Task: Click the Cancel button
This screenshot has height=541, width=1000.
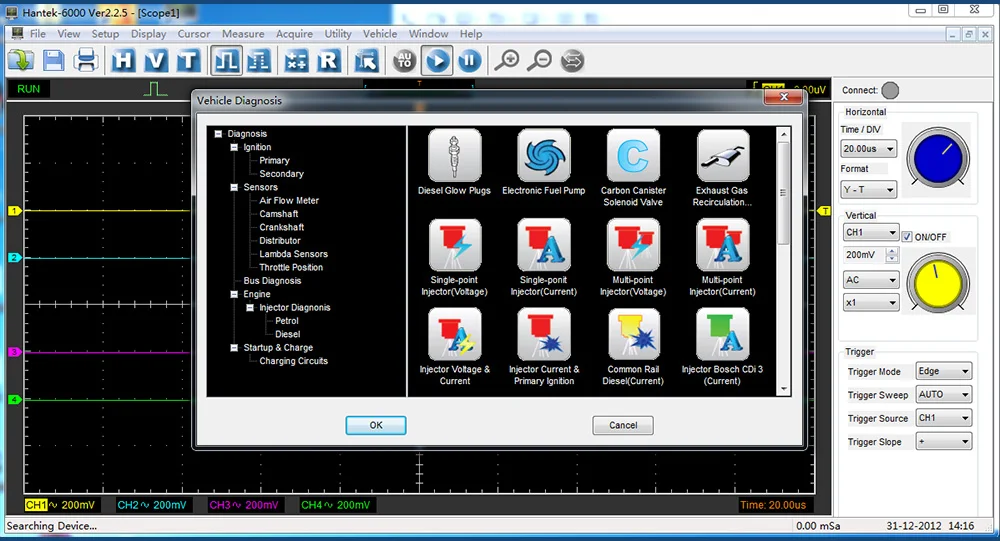Action: click(x=623, y=425)
